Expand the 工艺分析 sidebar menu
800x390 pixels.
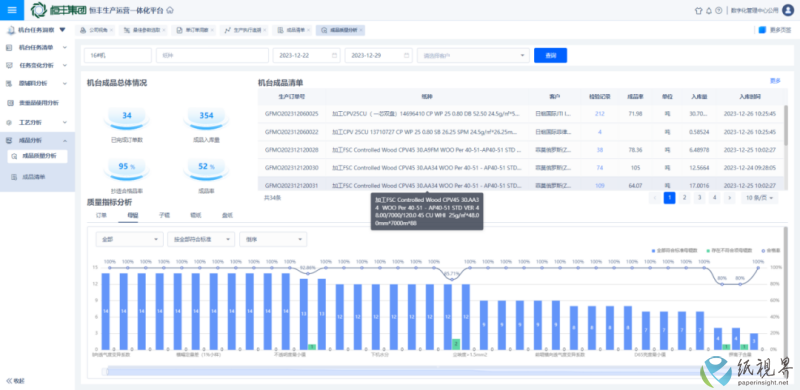coord(37,123)
